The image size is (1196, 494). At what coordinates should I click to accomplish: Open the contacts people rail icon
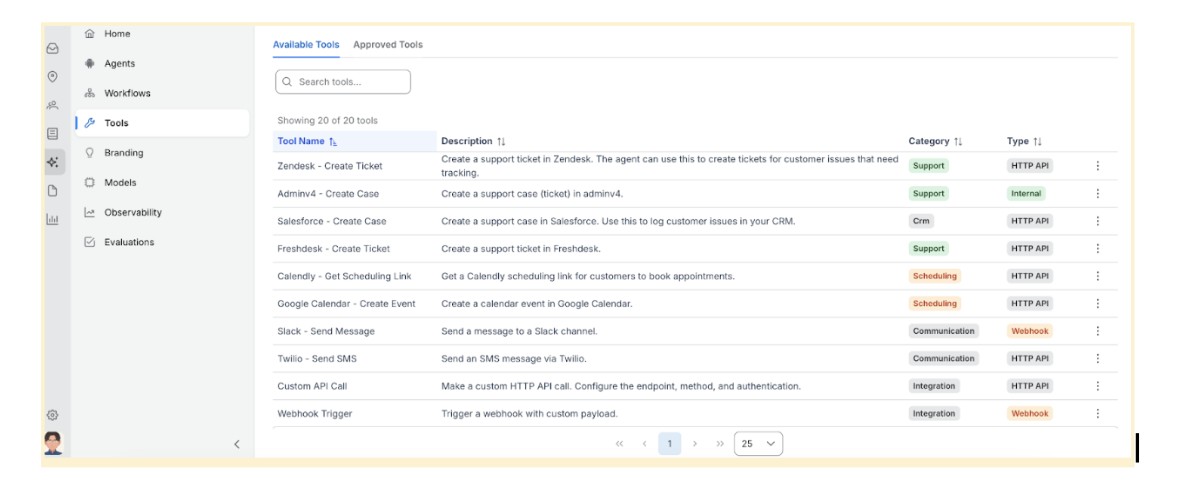[53, 105]
